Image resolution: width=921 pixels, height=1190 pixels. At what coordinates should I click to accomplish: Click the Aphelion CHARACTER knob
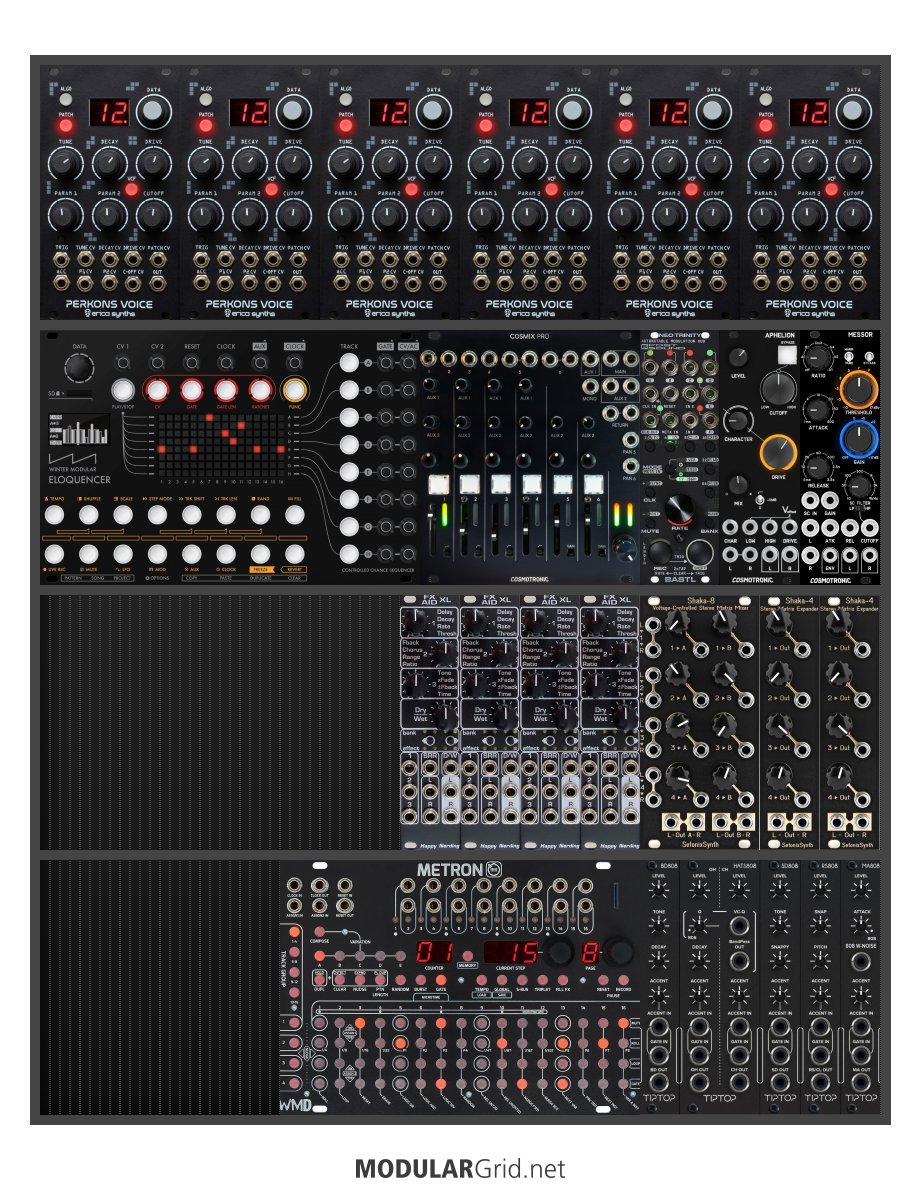click(x=737, y=420)
